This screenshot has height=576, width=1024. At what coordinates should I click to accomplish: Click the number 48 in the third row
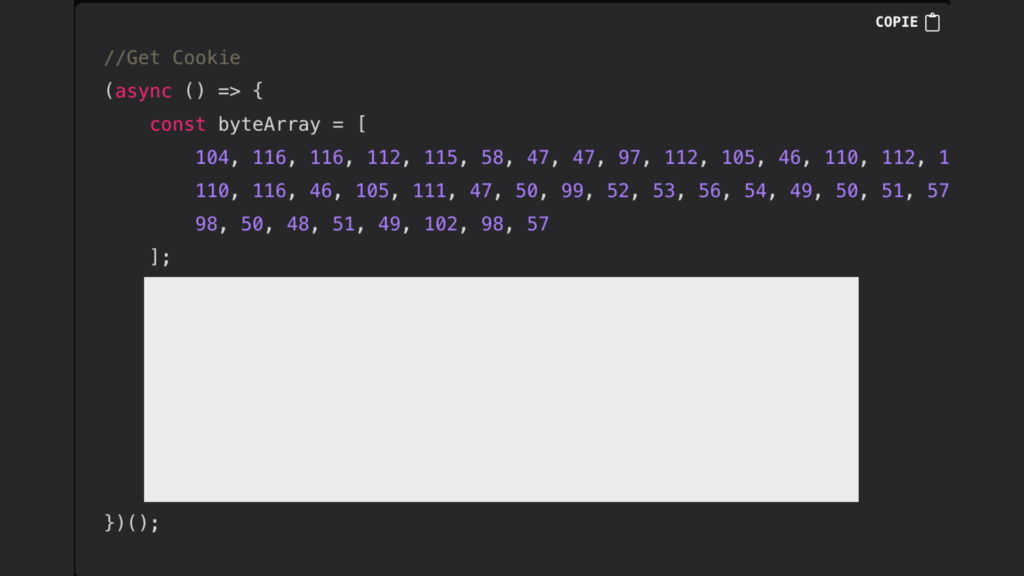coord(298,224)
